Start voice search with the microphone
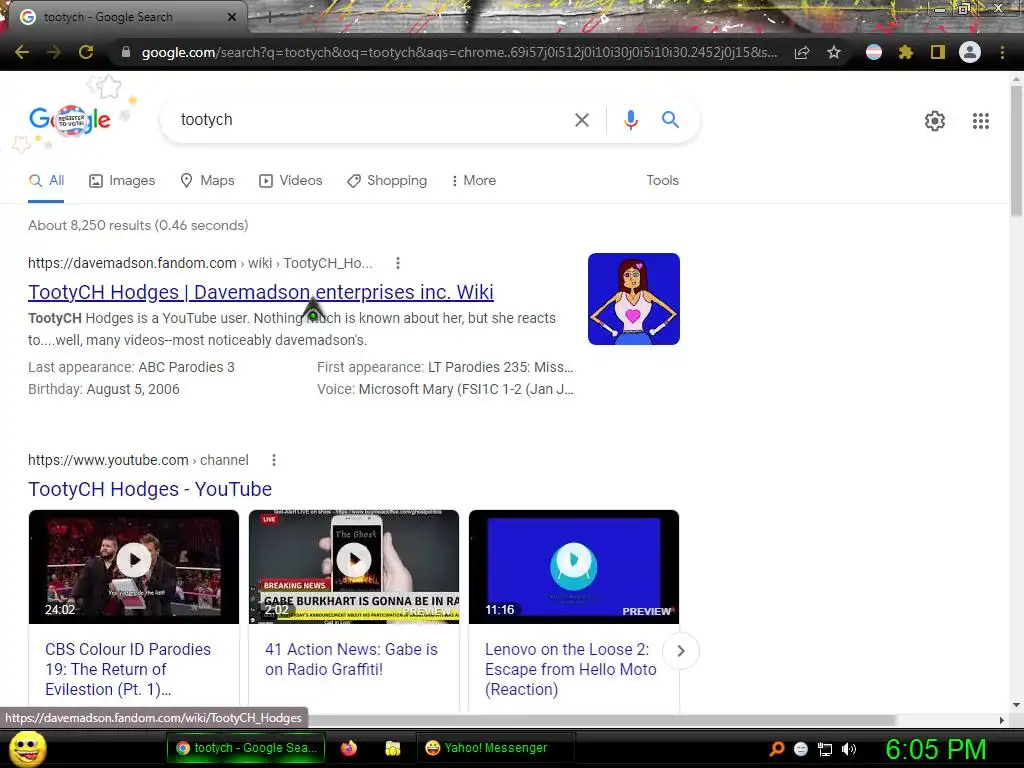This screenshot has width=1024, height=768. 630,120
